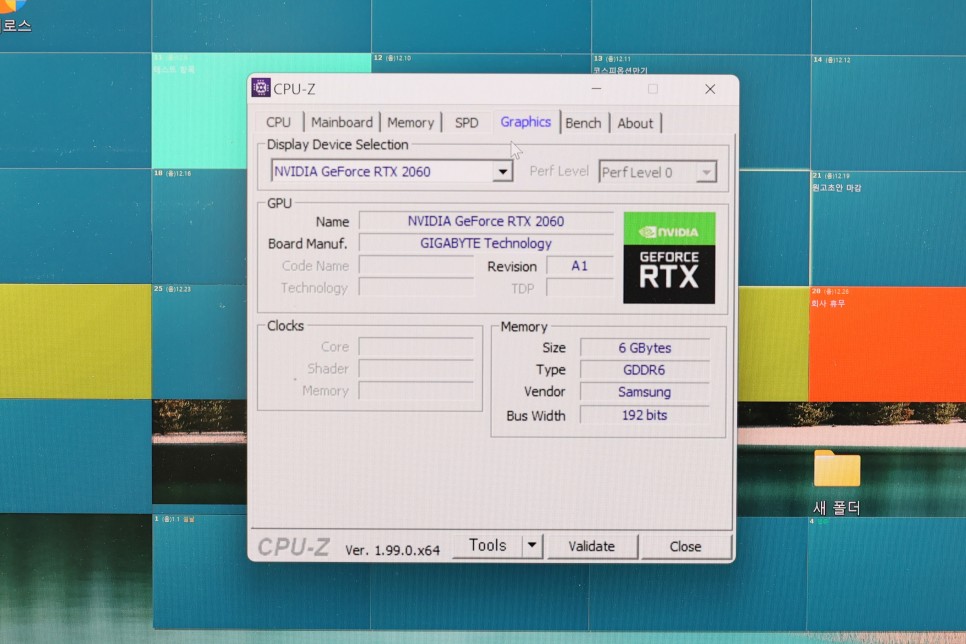This screenshot has width=966, height=644.
Task: Open the Bench tab
Action: [x=583, y=123]
